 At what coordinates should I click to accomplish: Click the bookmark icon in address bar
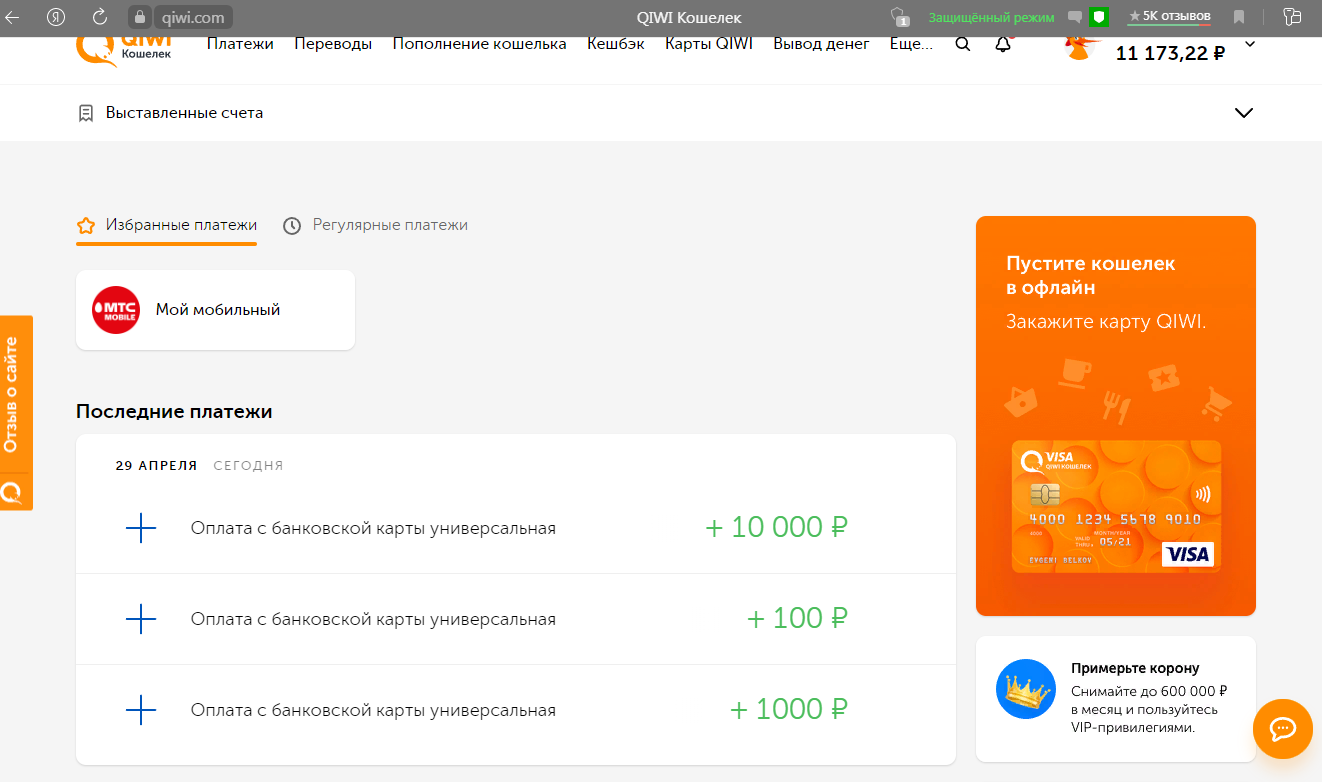pyautogui.click(x=1239, y=17)
